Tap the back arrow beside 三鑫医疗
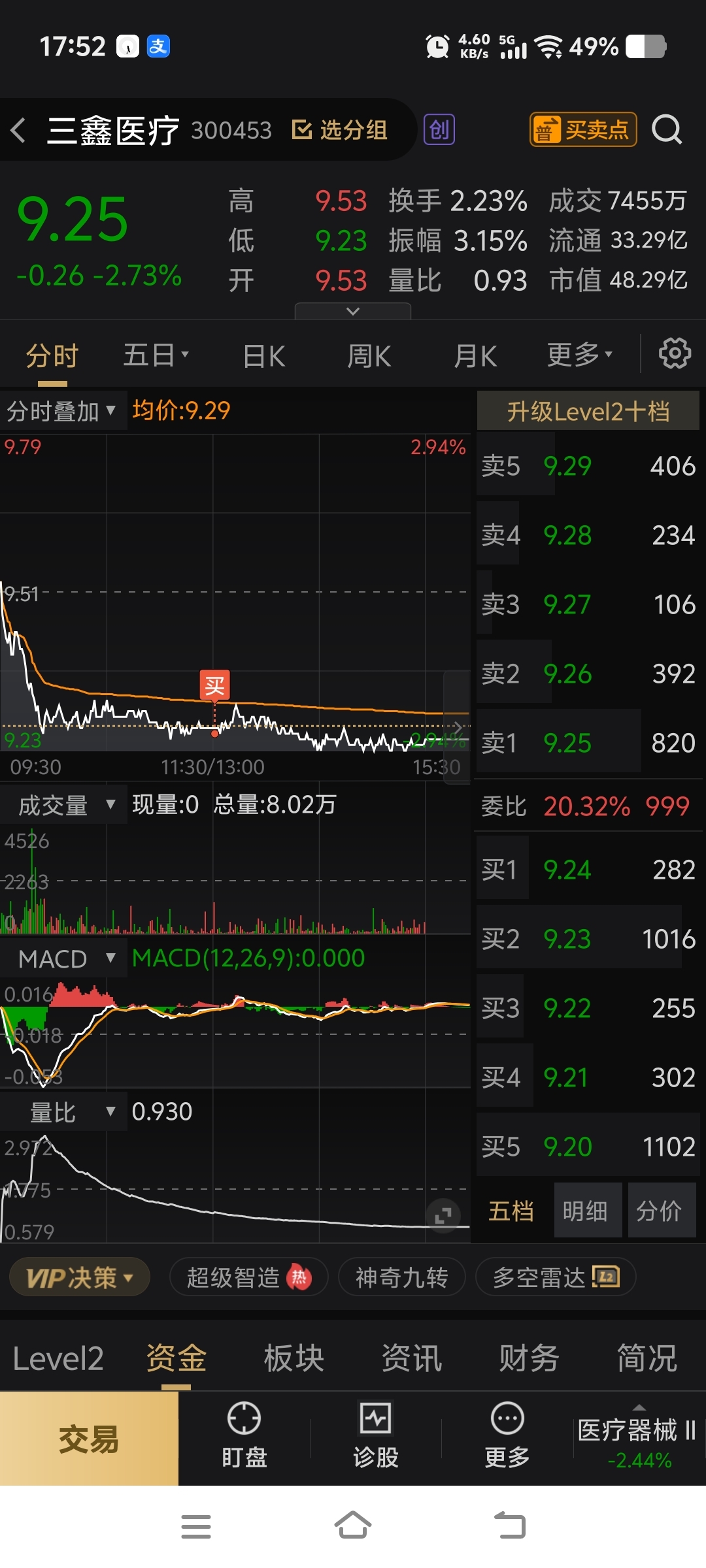706x1568 pixels. click(18, 130)
